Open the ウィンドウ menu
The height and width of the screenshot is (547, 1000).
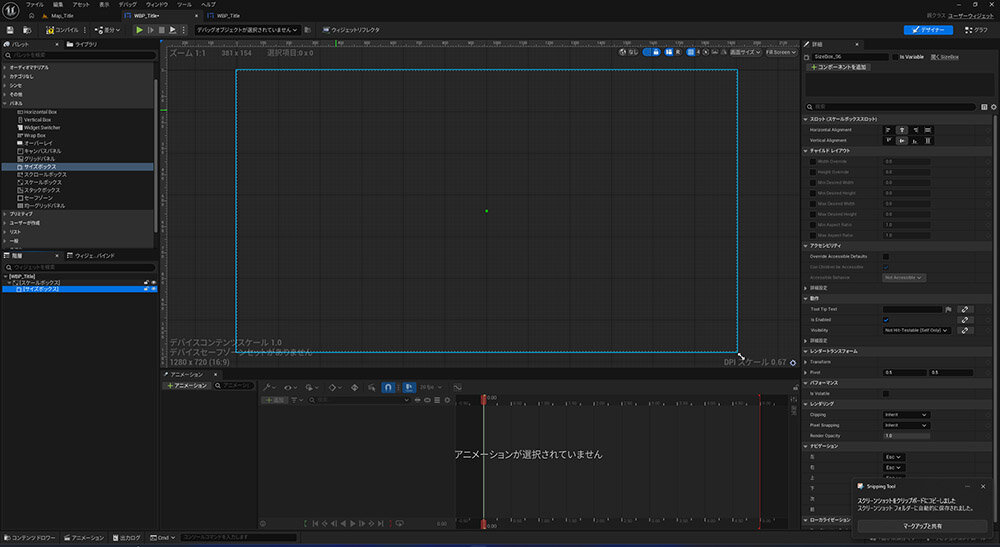pyautogui.click(x=156, y=5)
